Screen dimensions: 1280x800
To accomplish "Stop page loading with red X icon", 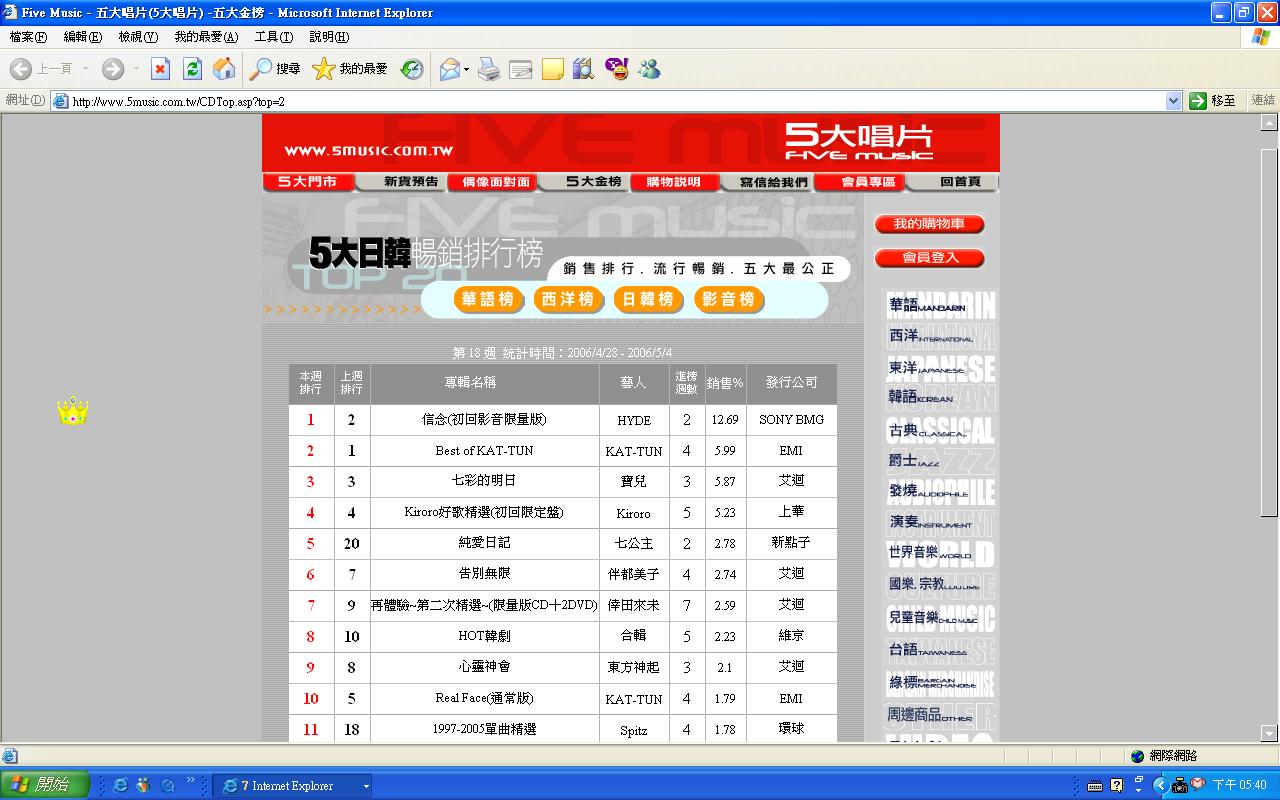I will point(160,69).
